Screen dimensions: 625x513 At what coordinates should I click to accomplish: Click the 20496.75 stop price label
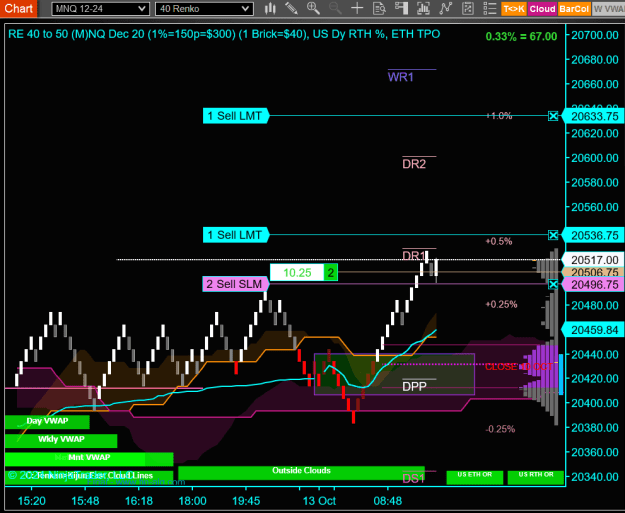594,285
